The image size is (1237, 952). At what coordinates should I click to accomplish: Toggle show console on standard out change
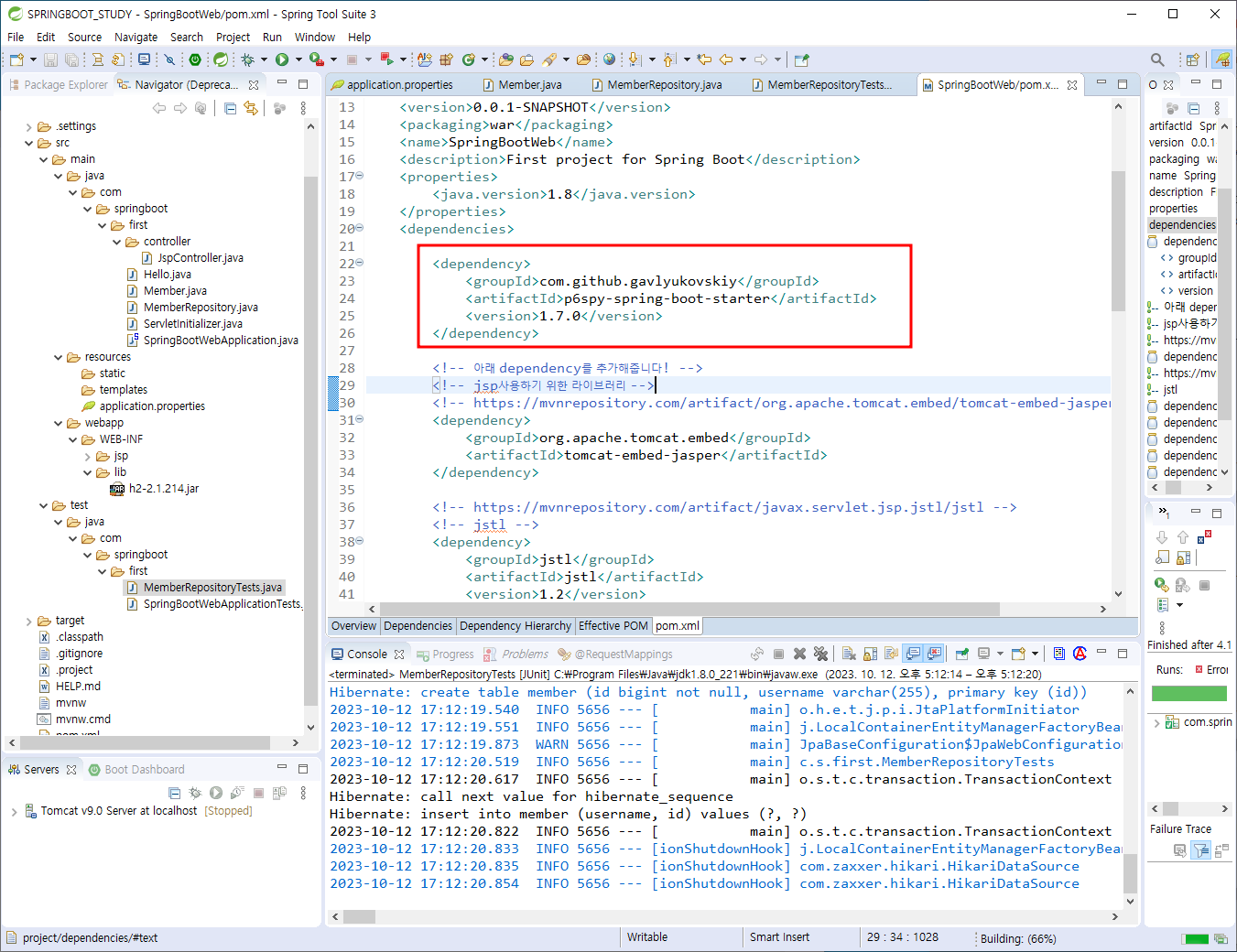[913, 654]
